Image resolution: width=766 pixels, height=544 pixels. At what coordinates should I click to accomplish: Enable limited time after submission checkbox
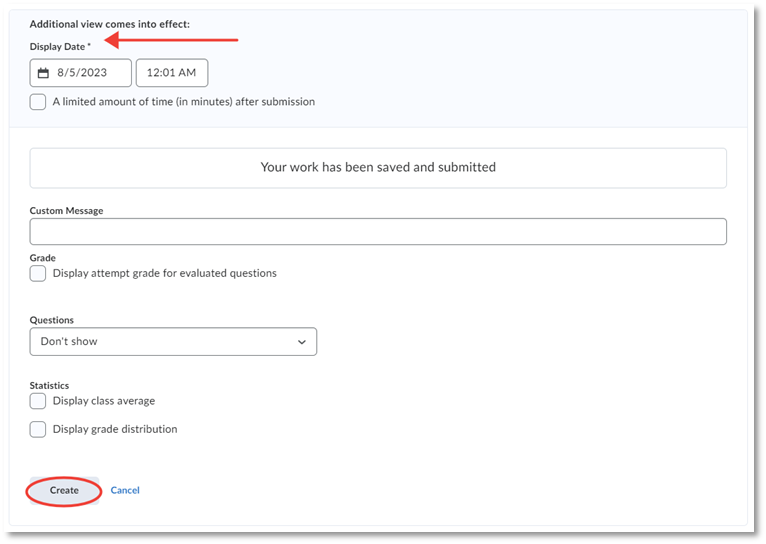pos(38,102)
